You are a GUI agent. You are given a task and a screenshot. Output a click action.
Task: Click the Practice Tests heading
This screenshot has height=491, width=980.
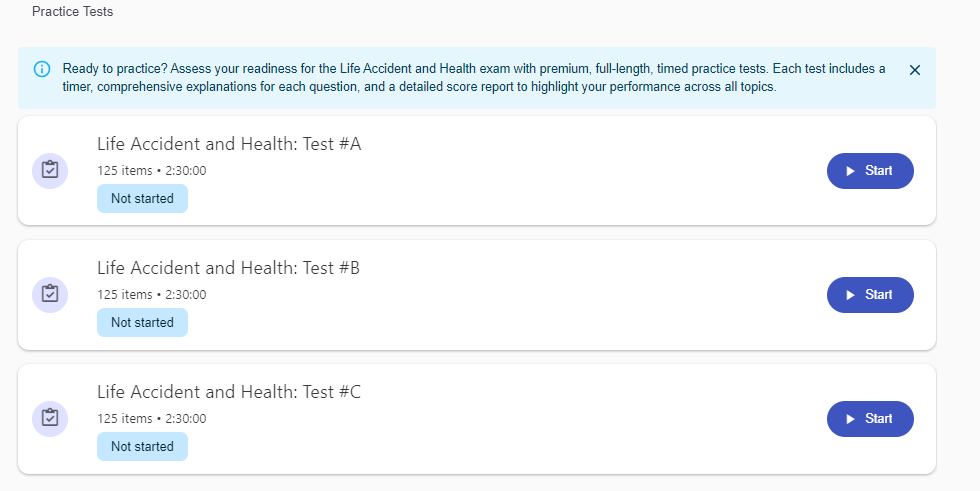[72, 12]
